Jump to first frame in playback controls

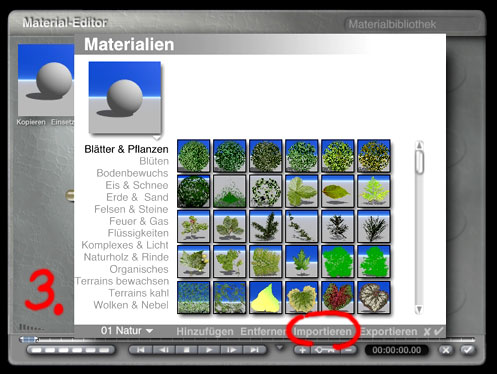pos(140,350)
